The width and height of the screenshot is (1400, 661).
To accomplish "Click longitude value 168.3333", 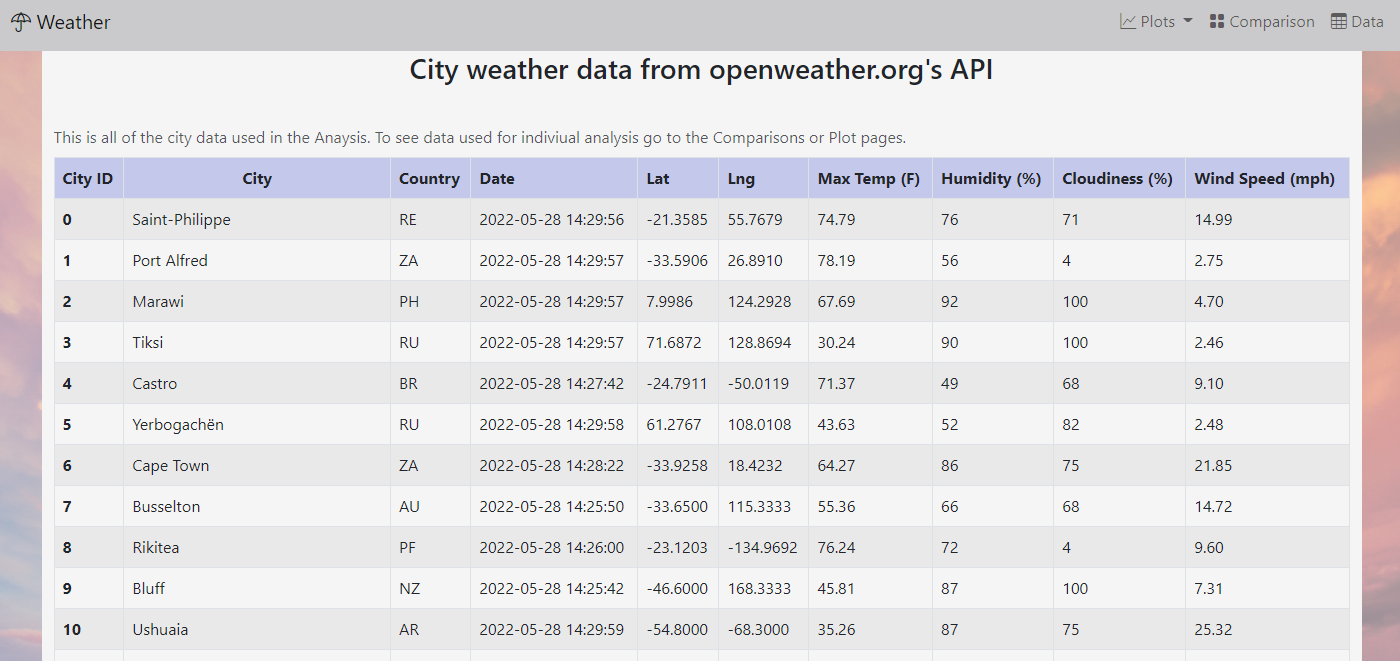I will click(759, 588).
